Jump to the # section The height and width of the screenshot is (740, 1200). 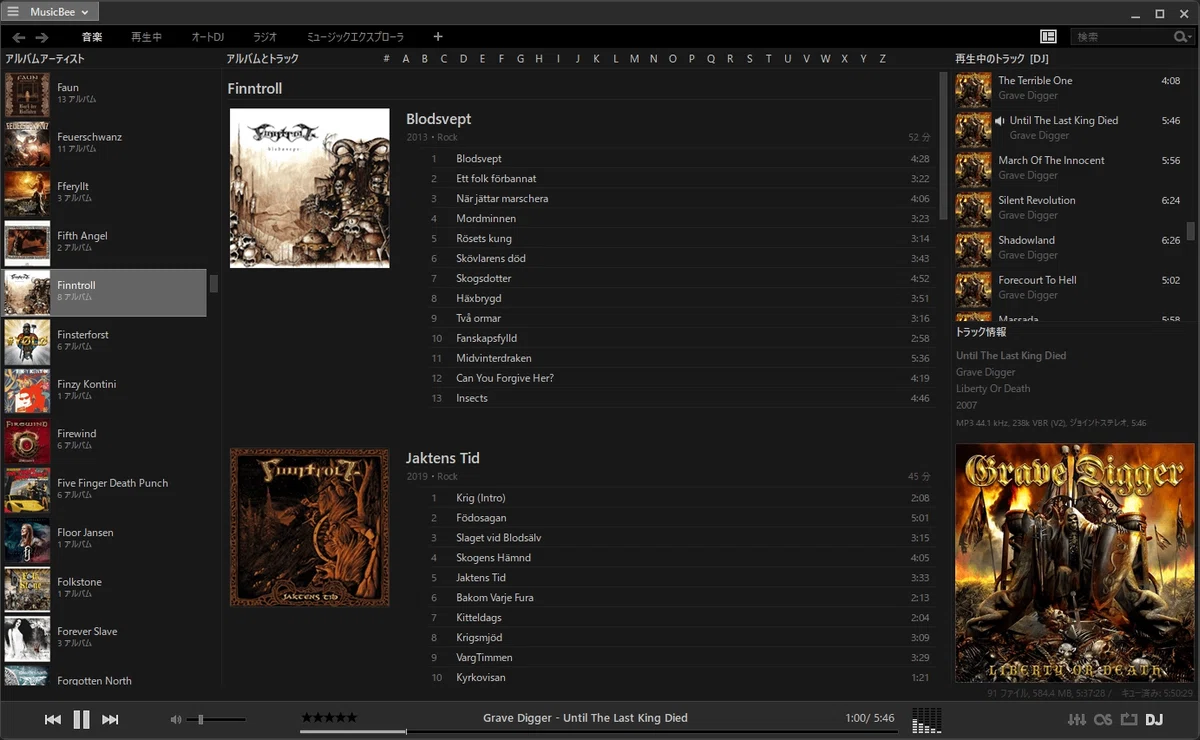click(387, 59)
